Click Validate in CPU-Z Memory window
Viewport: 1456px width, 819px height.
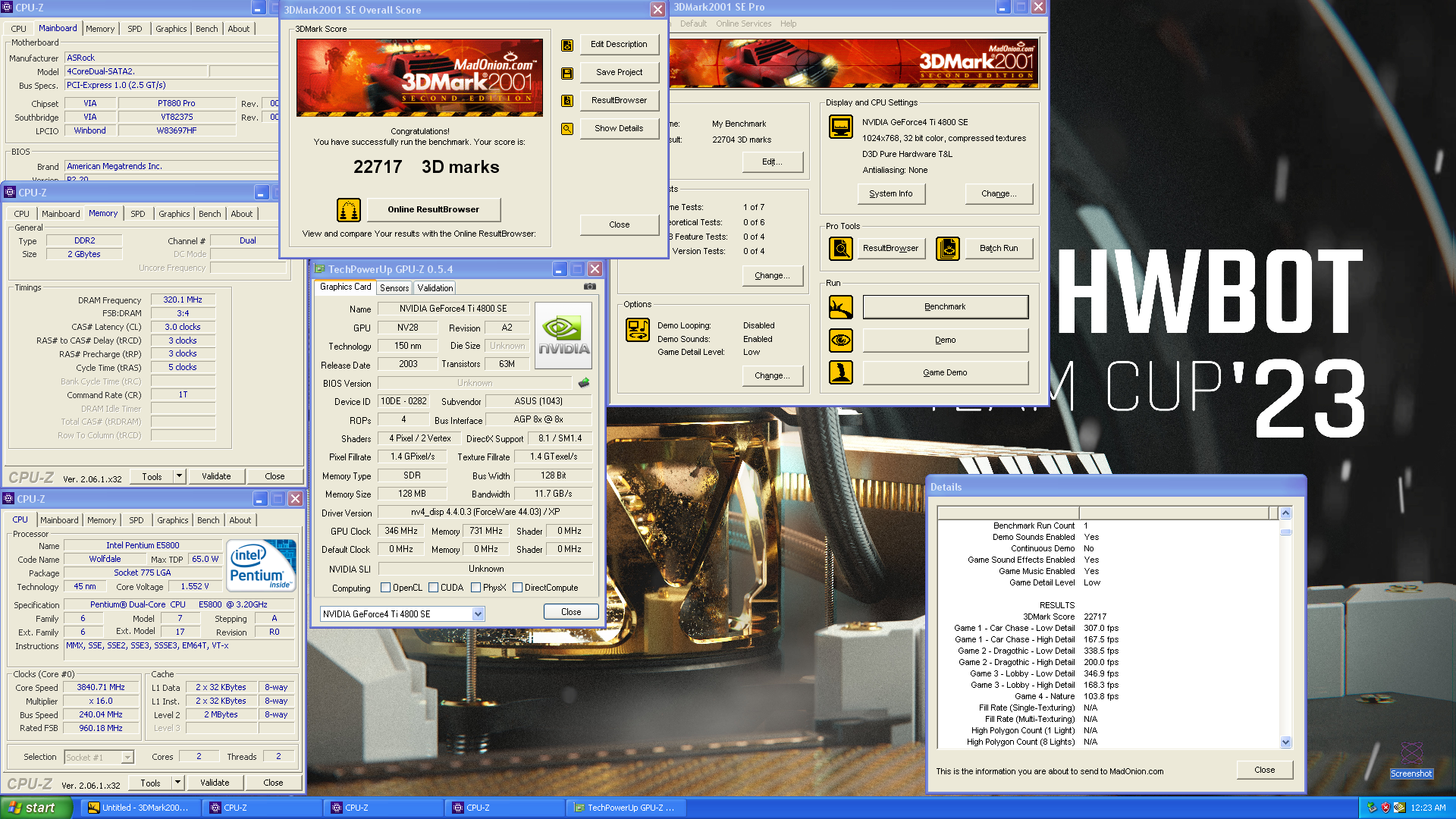pyautogui.click(x=216, y=476)
